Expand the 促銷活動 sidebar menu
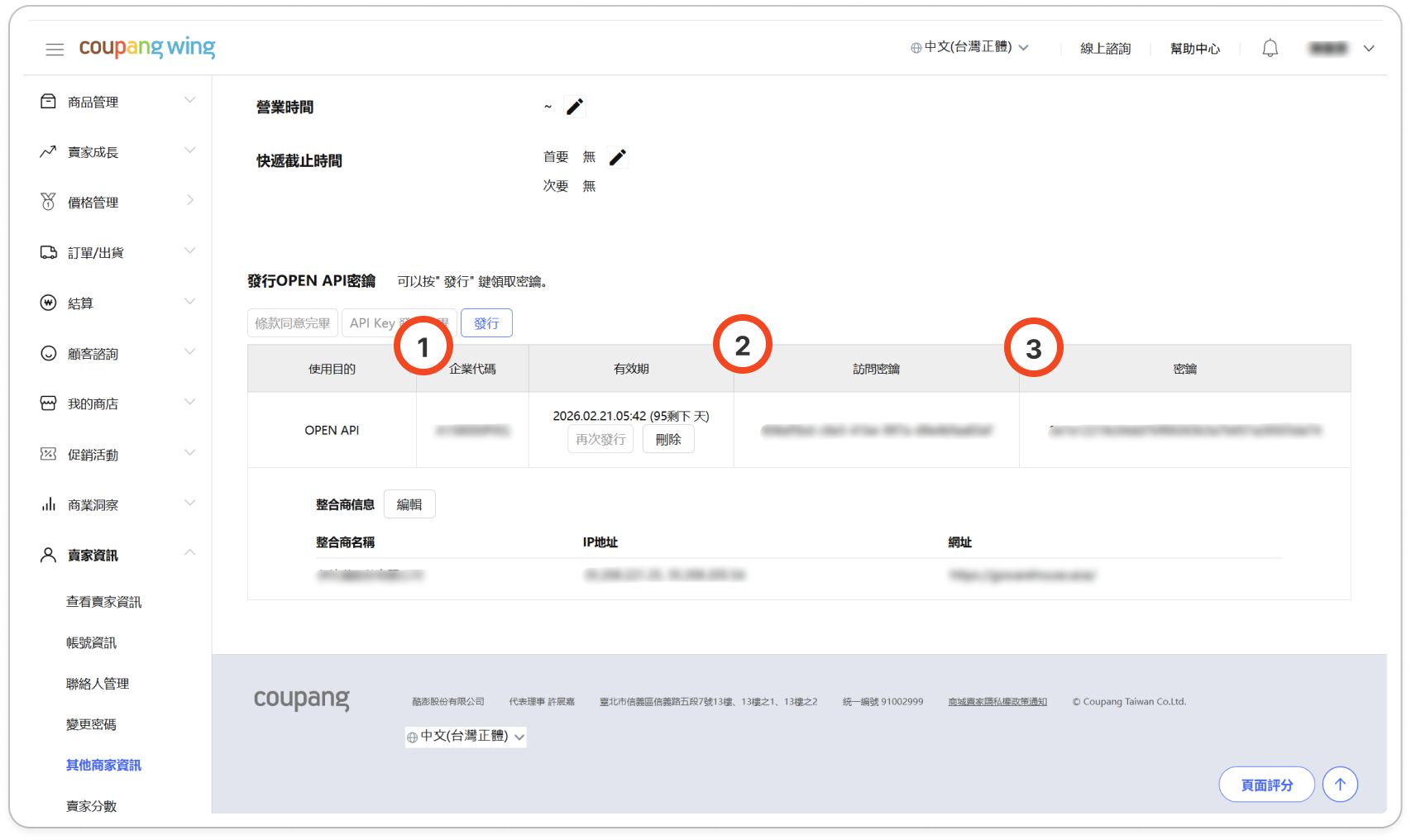This screenshot has width=1411, height=840. (189, 453)
